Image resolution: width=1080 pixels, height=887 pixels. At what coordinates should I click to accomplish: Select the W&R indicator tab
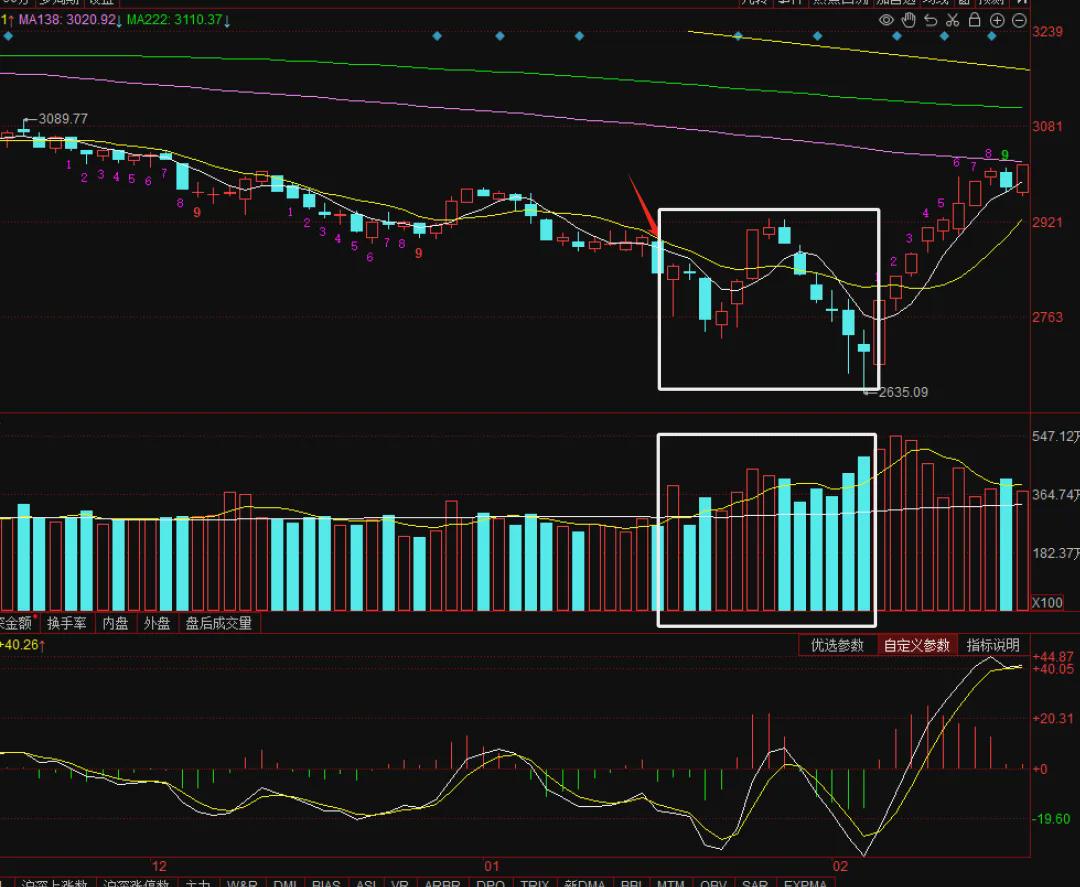coord(242,883)
